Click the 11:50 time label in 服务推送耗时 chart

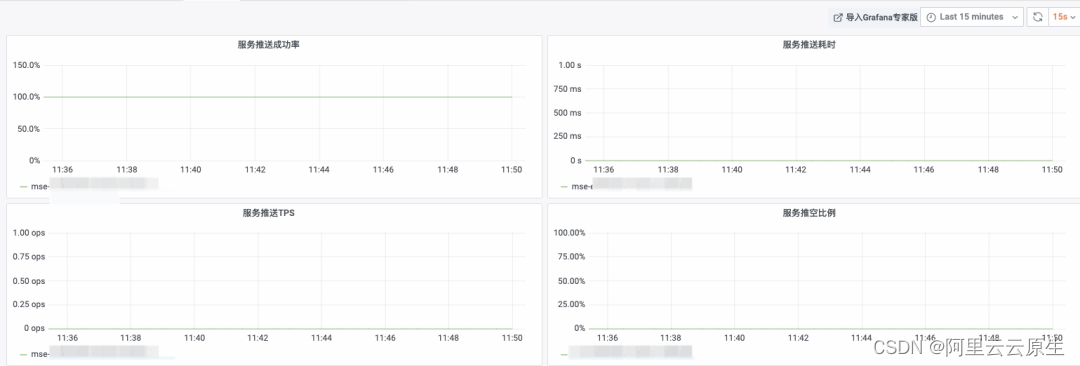(x=1052, y=170)
